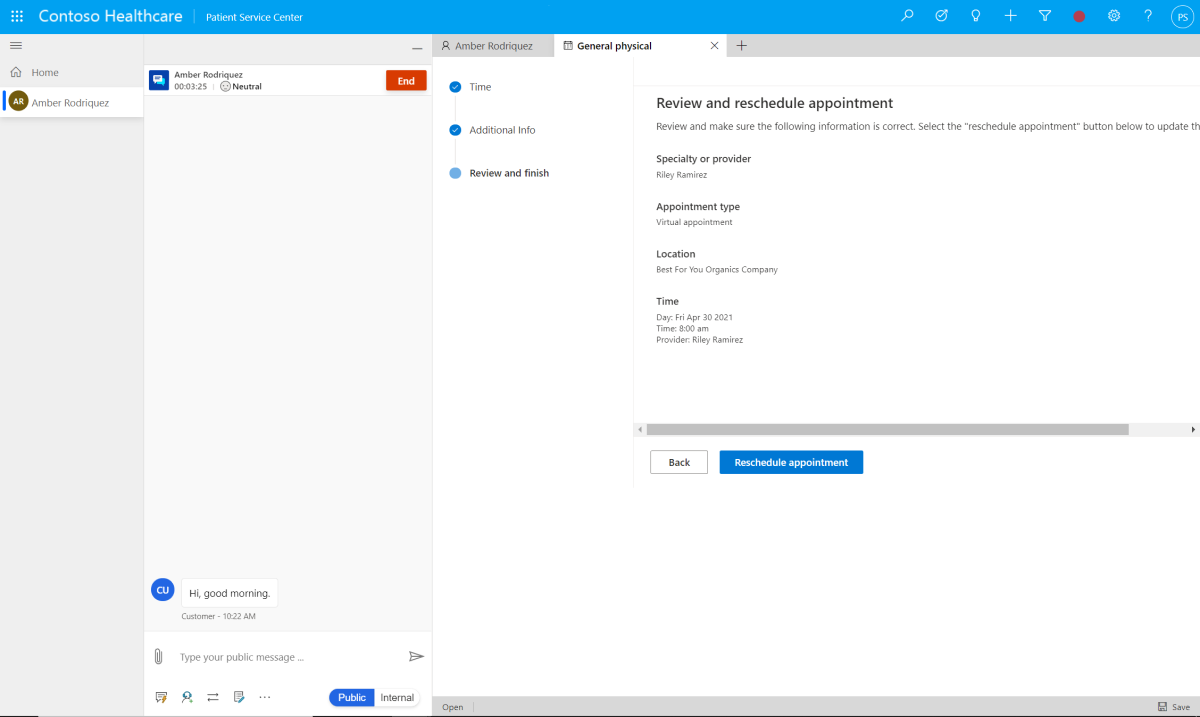Minimize the conversation panel
Screen dimensions: 1200x717
417,48
